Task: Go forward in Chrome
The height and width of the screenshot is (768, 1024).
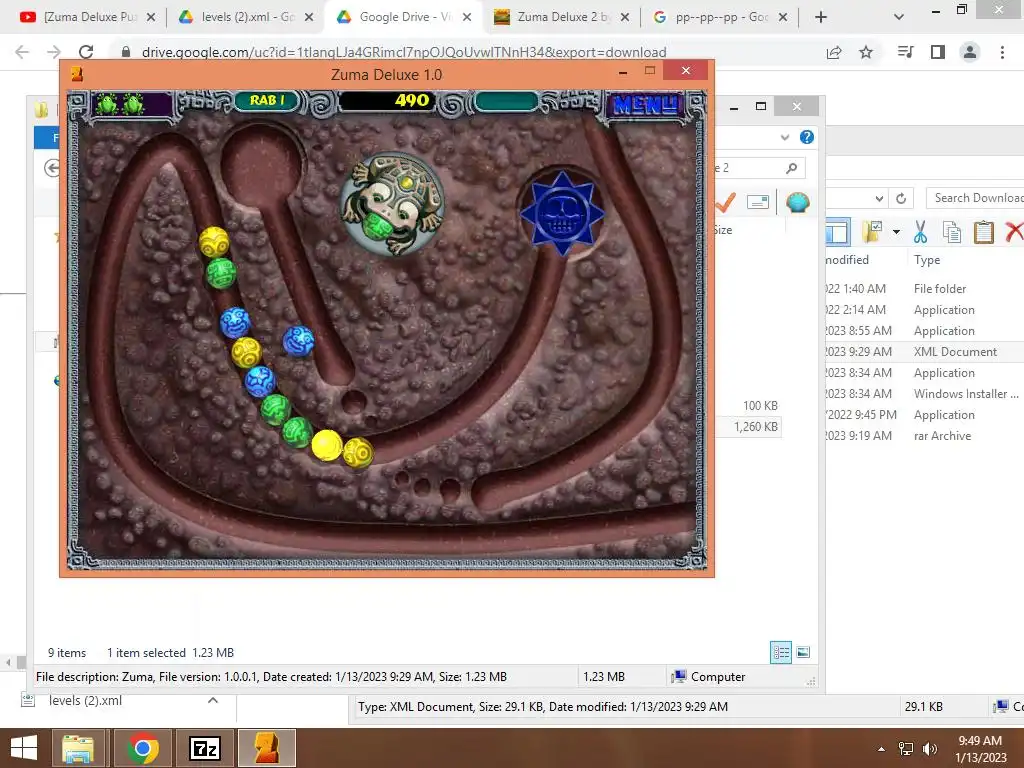Action: click(54, 52)
